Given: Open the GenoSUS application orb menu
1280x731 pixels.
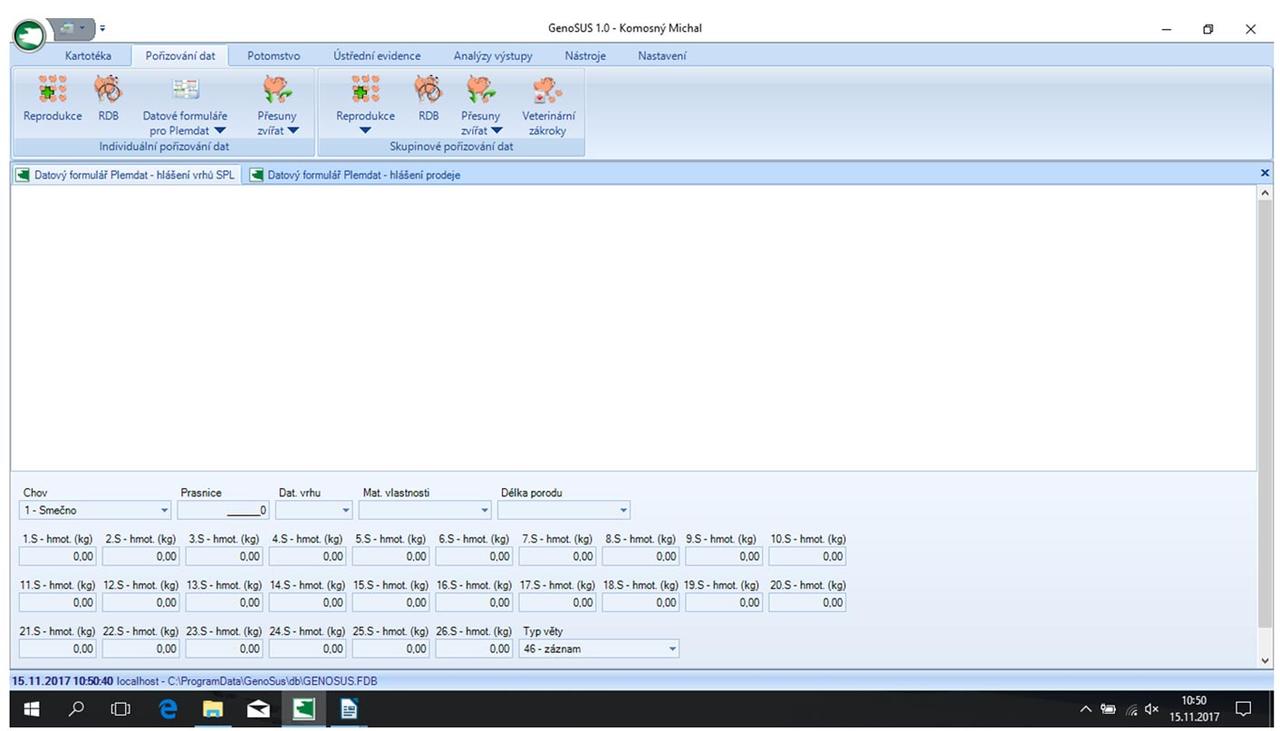Looking at the screenshot, I should click(x=30, y=35).
